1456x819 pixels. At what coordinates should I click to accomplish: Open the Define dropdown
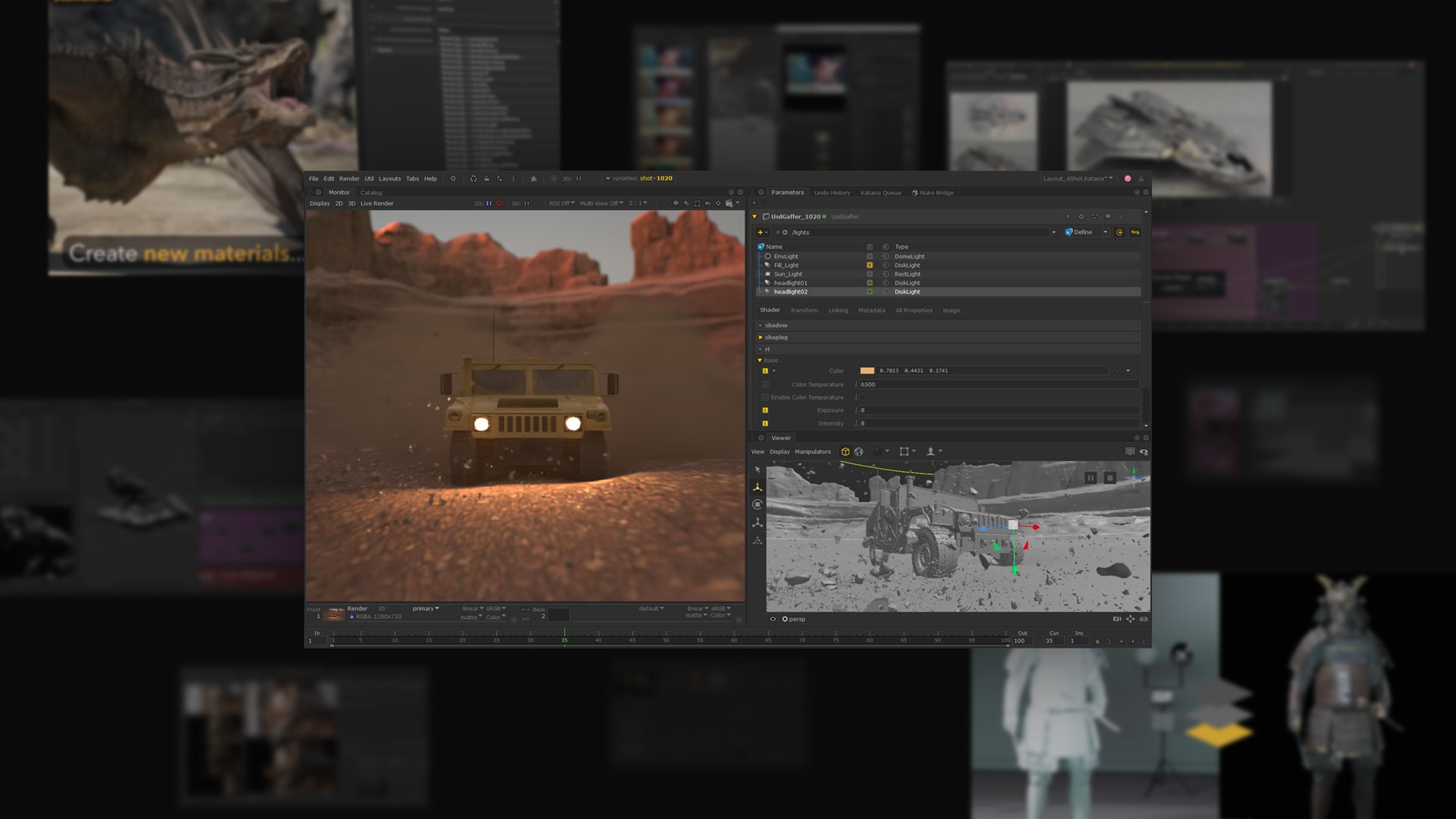pos(1086,233)
